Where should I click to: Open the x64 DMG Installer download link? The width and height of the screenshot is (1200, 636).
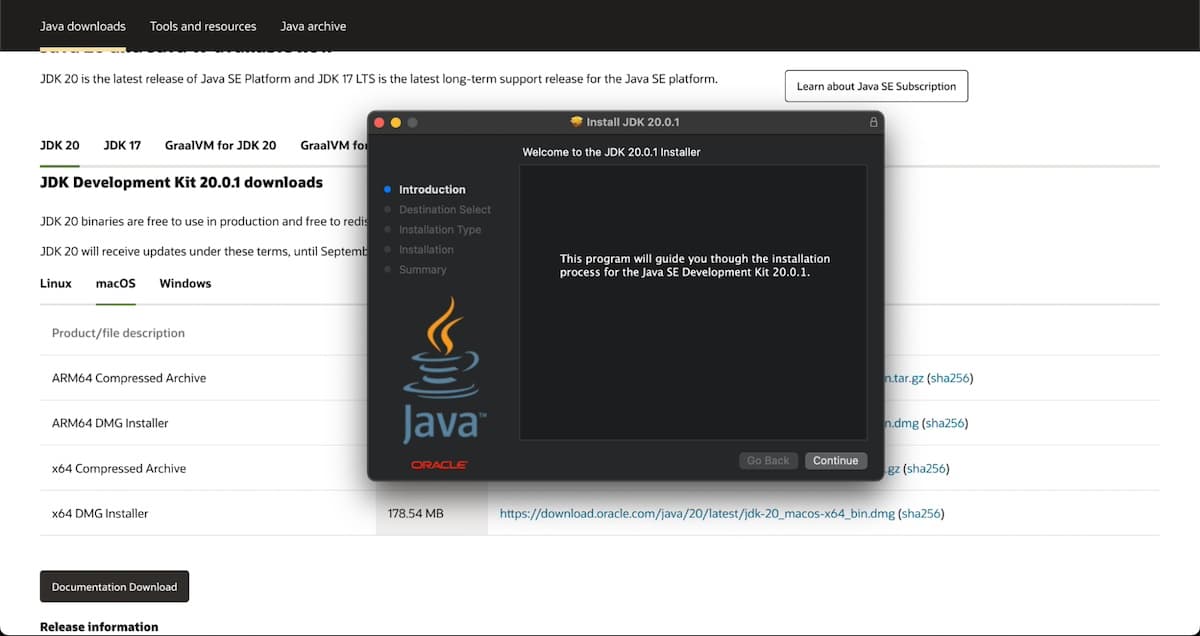click(x=697, y=513)
